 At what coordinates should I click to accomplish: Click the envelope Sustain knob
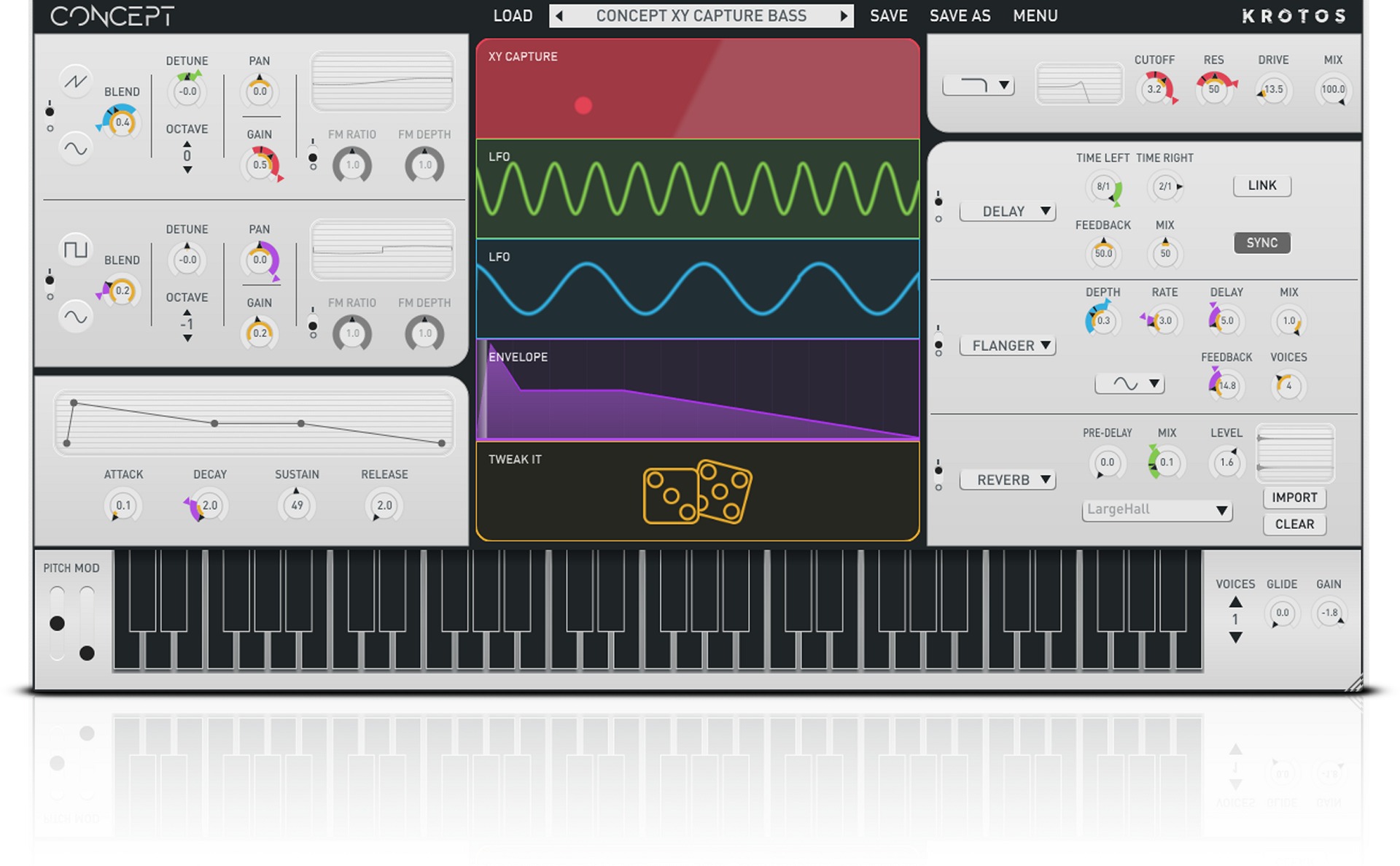coord(297,506)
